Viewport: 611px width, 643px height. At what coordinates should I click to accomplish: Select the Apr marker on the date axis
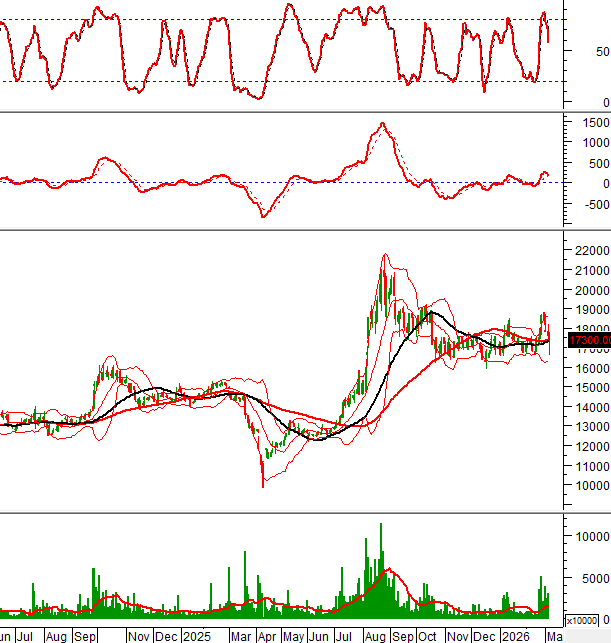(x=266, y=635)
